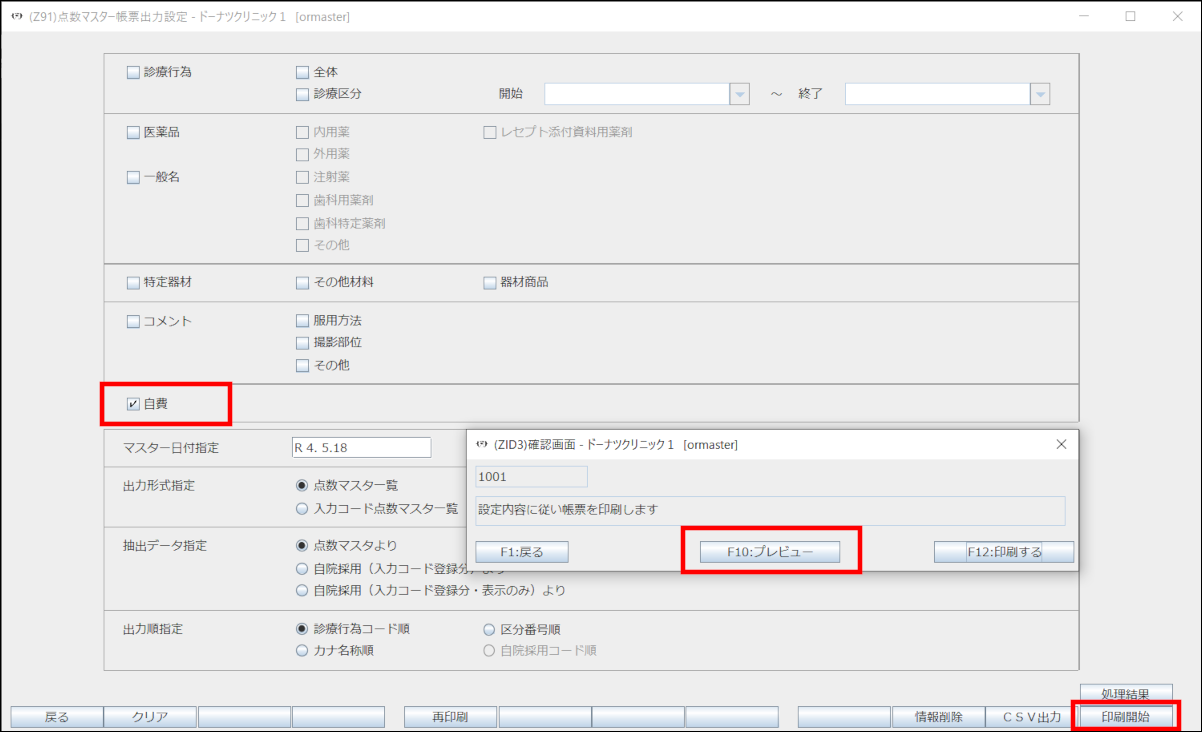The image size is (1202, 732).
Task: Click the マスター日付指定 date field
Action: pyautogui.click(x=360, y=448)
